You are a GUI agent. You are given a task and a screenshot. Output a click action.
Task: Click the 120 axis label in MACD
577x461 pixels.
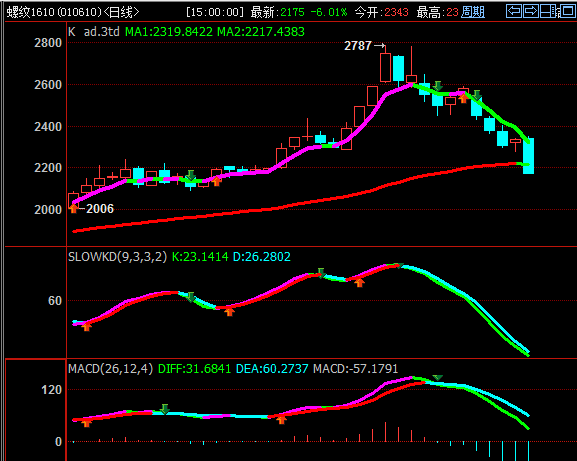coord(51,390)
